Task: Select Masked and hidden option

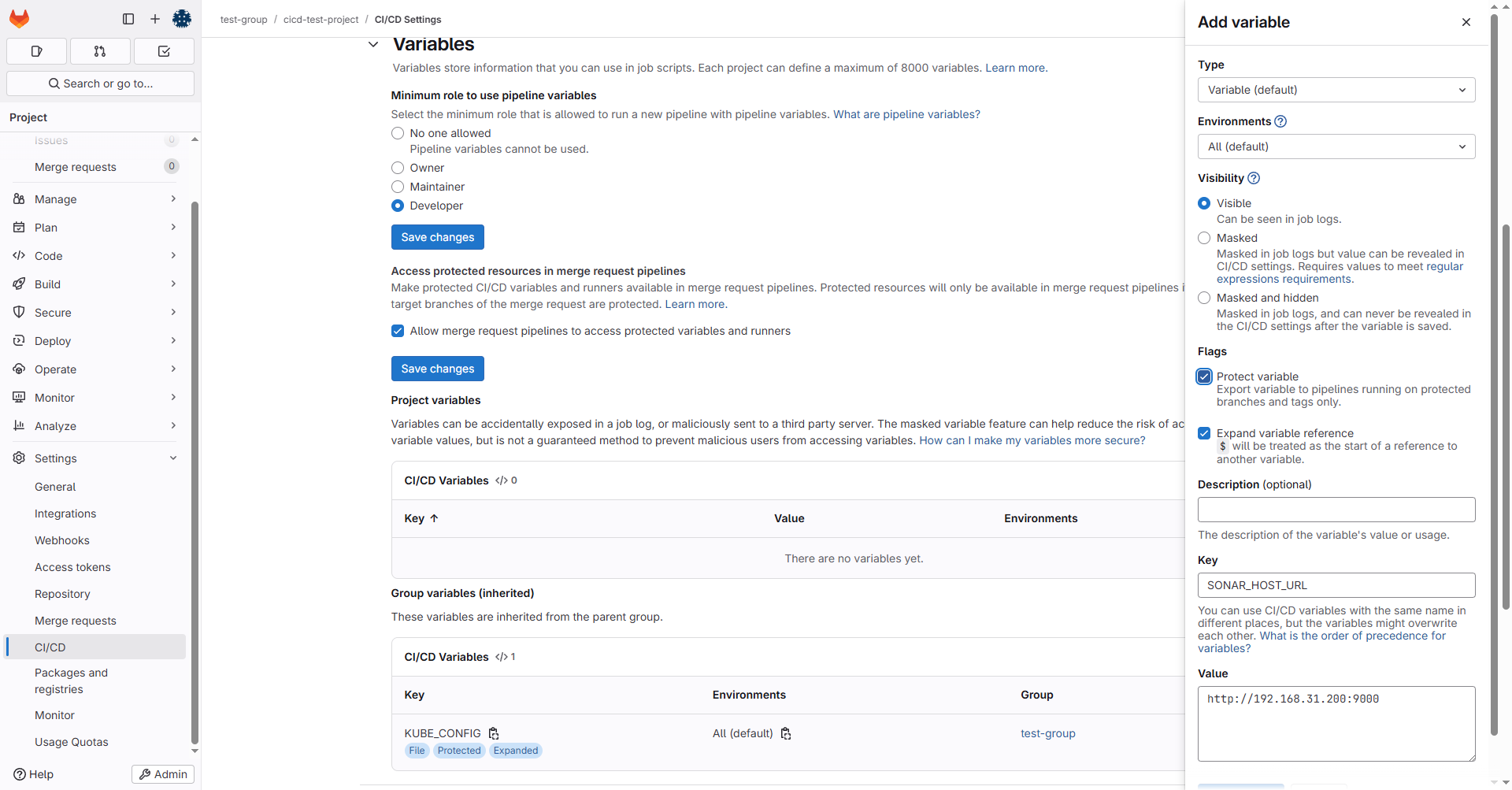Action: 1204,298
